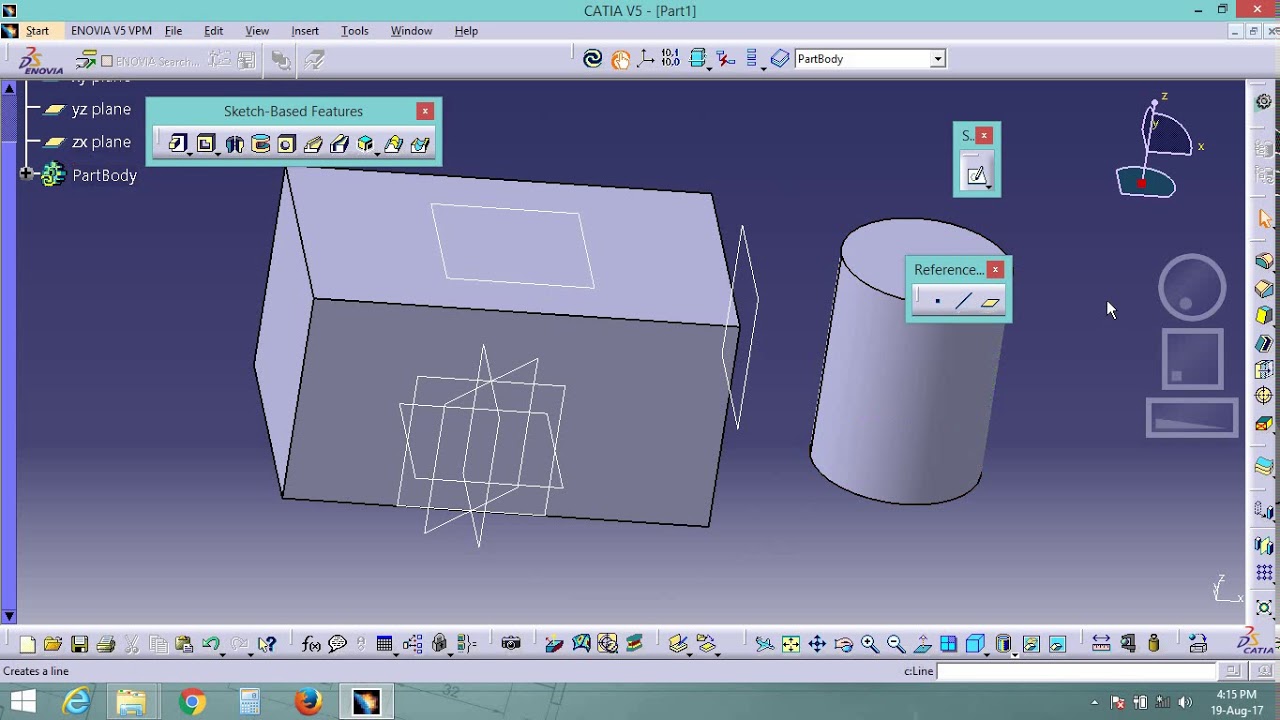Click the Formula f(x) icon
This screenshot has height=720, width=1280.
tap(311, 644)
